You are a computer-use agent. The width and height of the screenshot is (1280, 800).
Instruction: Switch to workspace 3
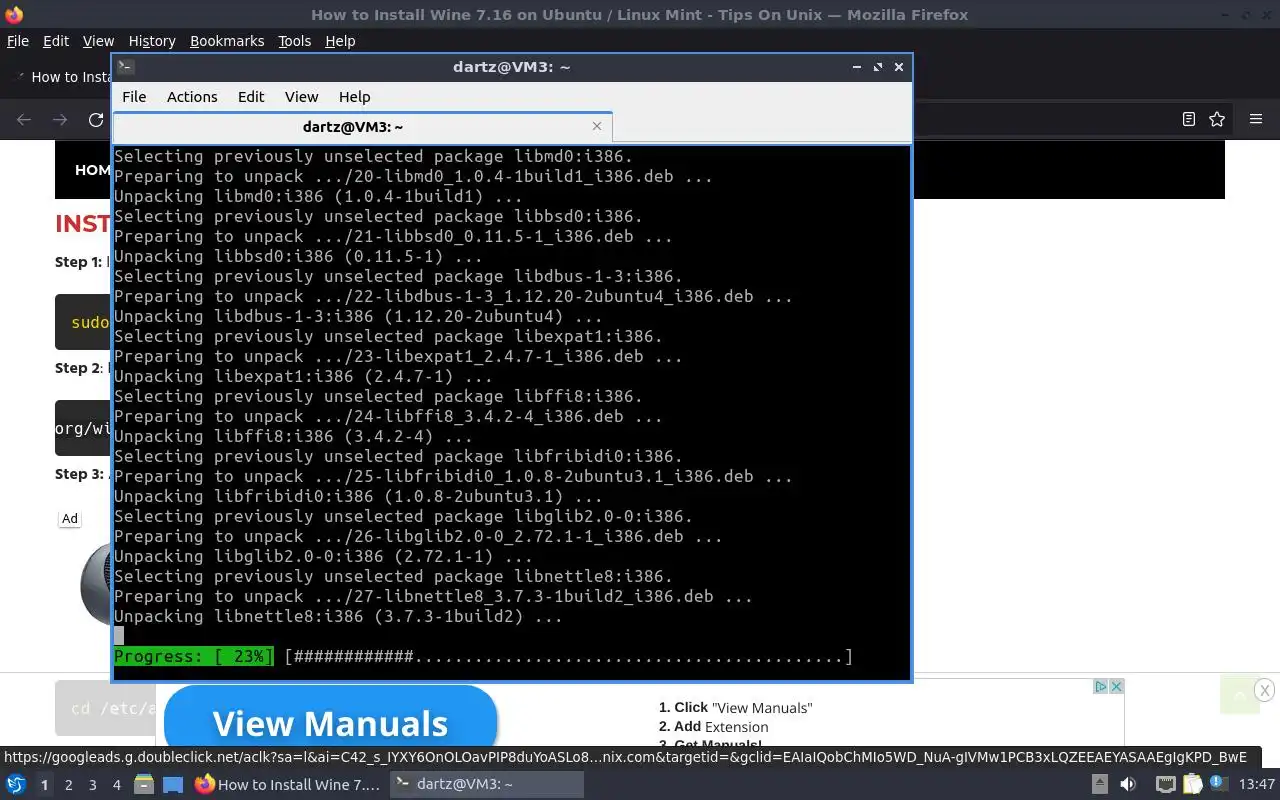[x=93, y=785]
